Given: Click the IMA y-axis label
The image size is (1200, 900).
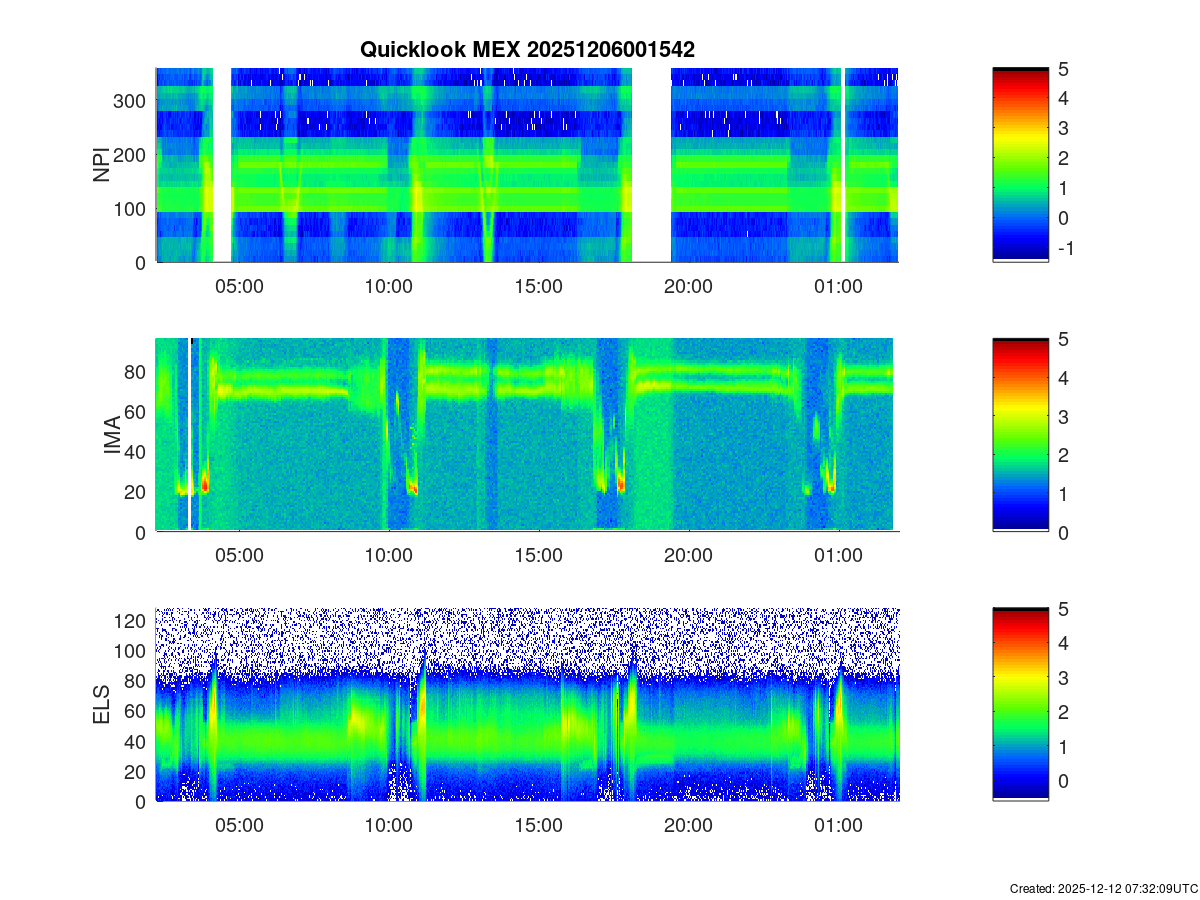Looking at the screenshot, I should point(113,436).
